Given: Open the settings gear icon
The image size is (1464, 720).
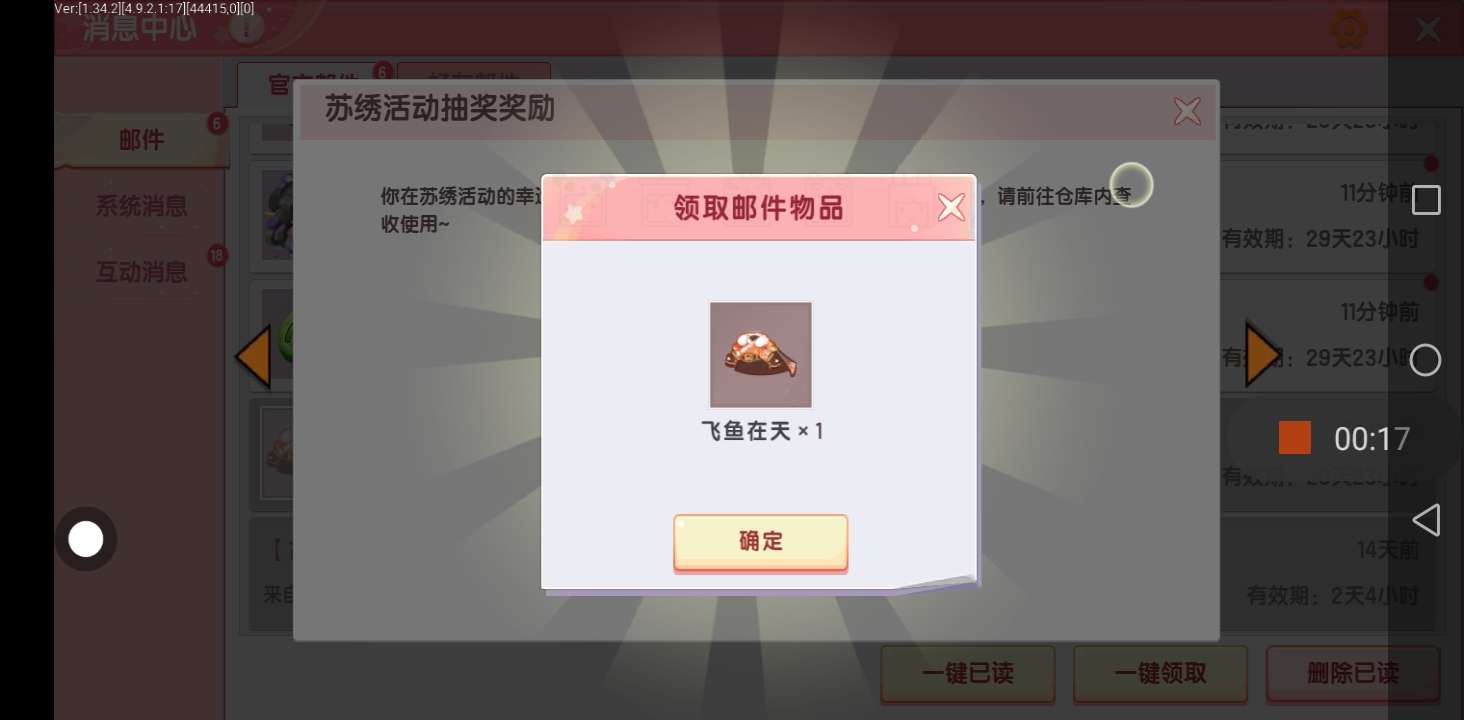Looking at the screenshot, I should click(1348, 28).
